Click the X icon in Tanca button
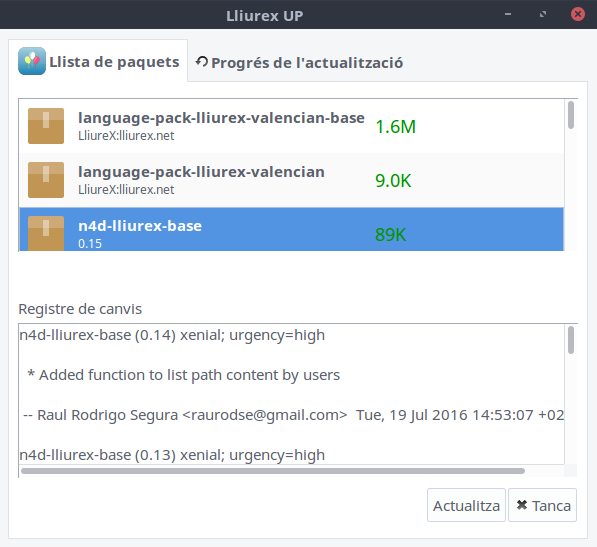 coord(522,505)
